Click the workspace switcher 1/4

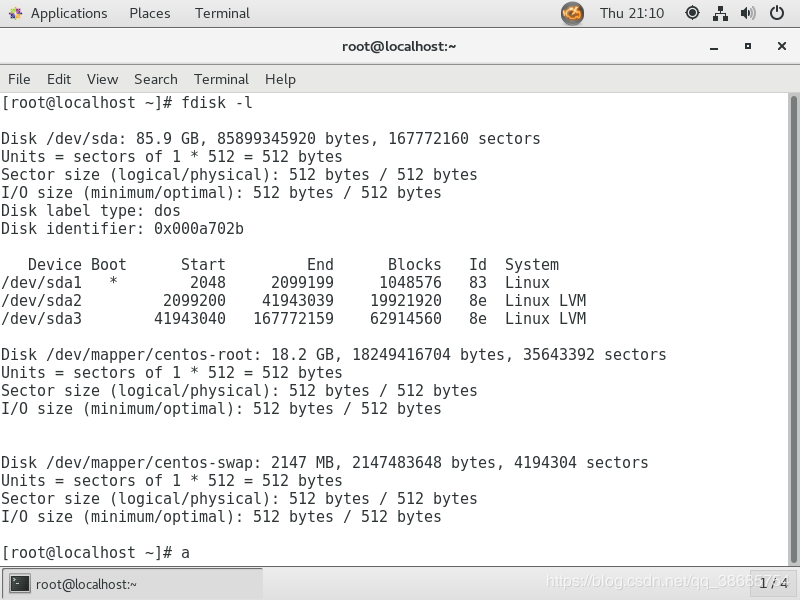pyautogui.click(x=772, y=583)
